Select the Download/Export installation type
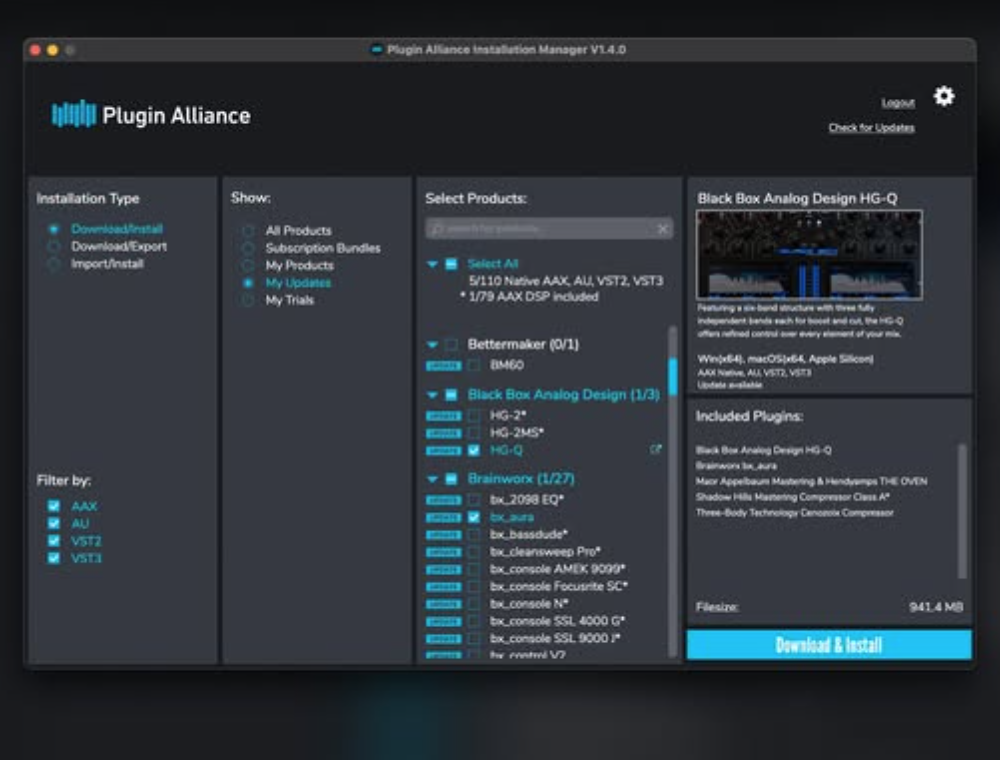The image size is (1000, 760). pos(54,246)
